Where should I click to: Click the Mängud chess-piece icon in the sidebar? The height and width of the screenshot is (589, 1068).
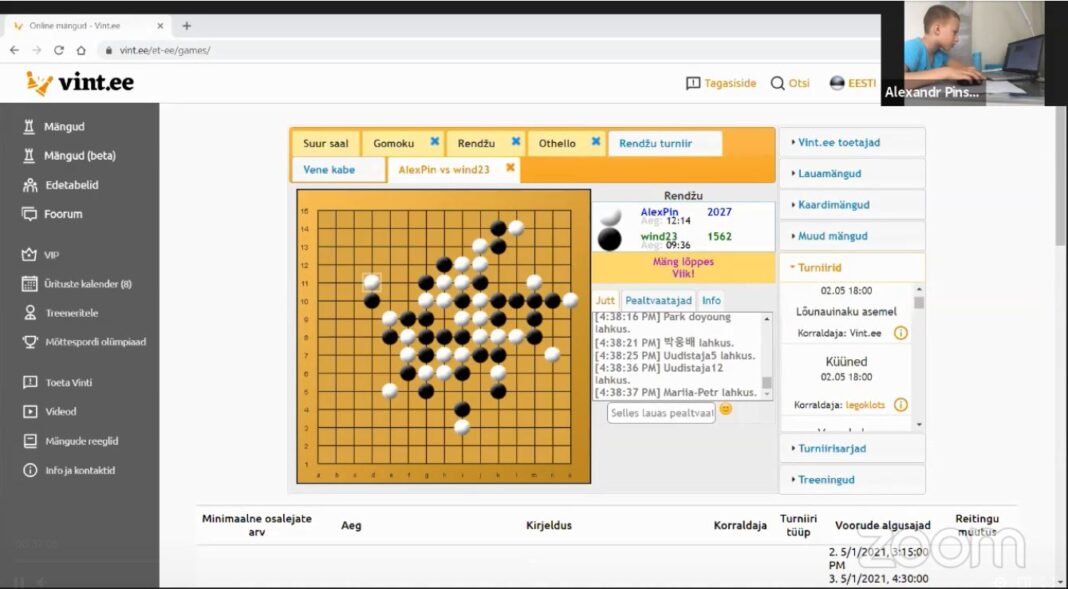(29, 126)
